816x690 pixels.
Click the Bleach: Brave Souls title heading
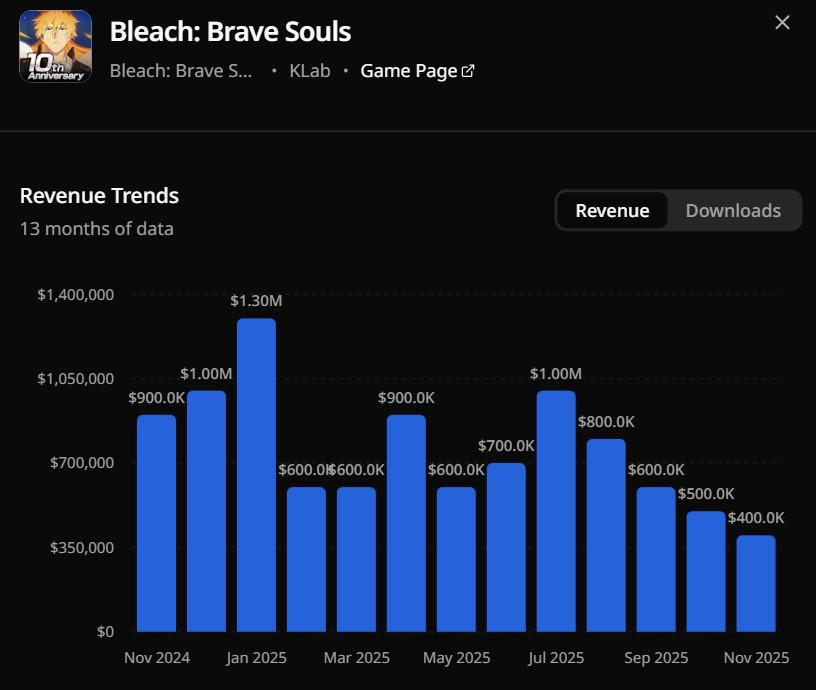click(230, 31)
